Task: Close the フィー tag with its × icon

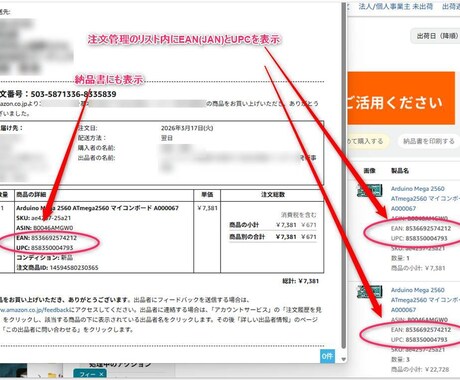Action: coord(101,374)
